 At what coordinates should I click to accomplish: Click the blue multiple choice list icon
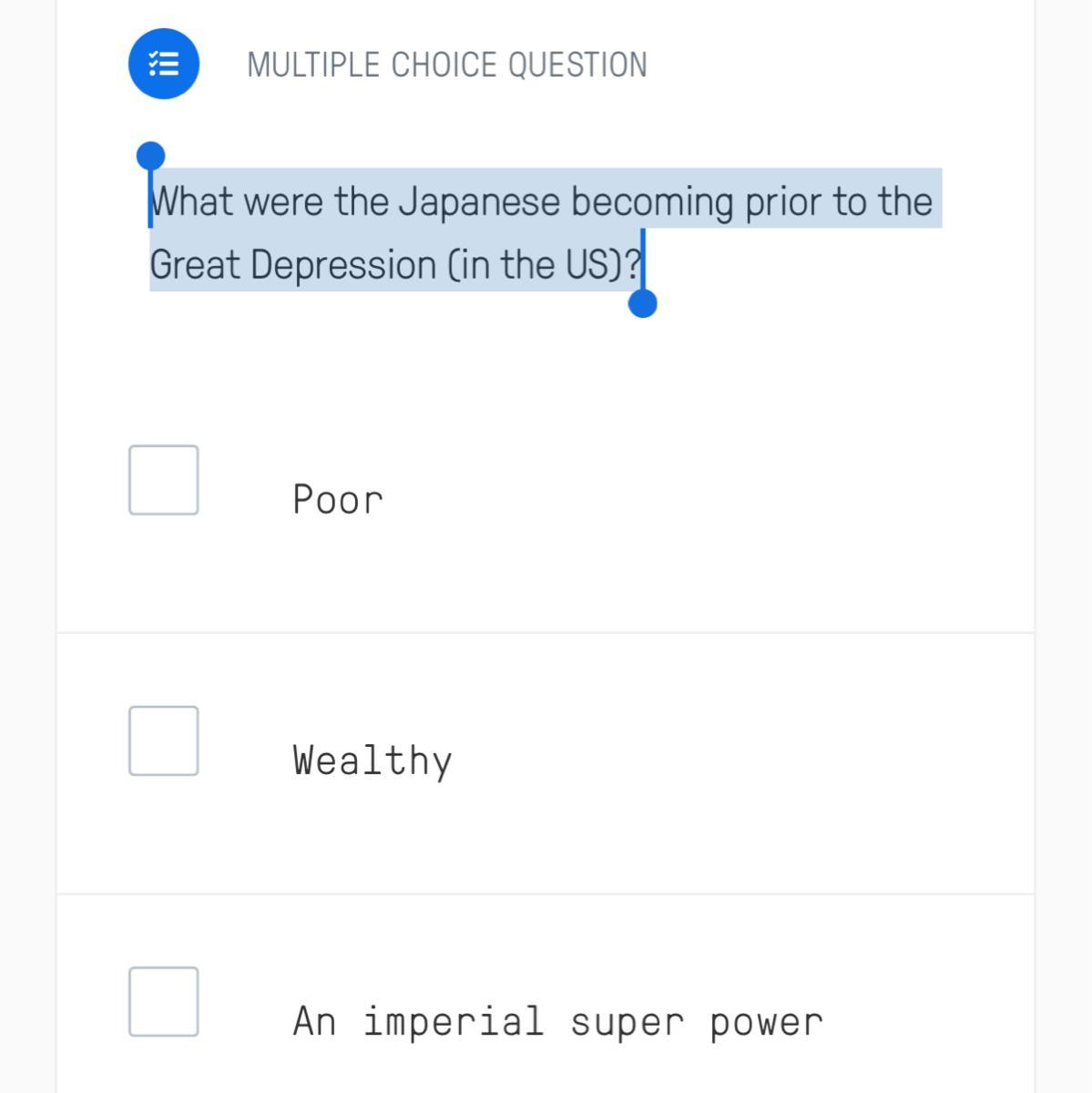[x=164, y=64]
